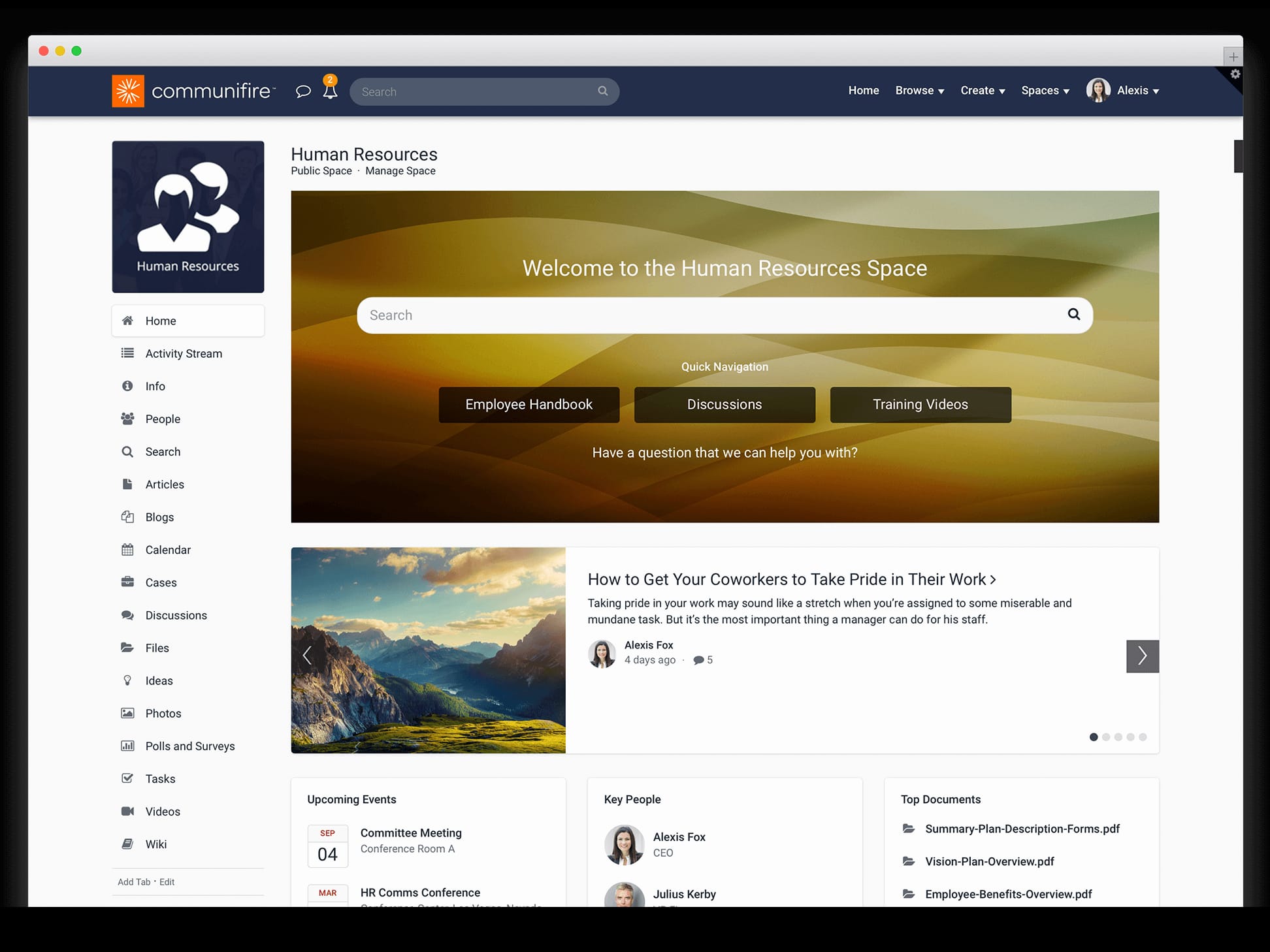Image resolution: width=1270 pixels, height=952 pixels.
Task: Select the Home tab in sidebar
Action: [x=188, y=321]
